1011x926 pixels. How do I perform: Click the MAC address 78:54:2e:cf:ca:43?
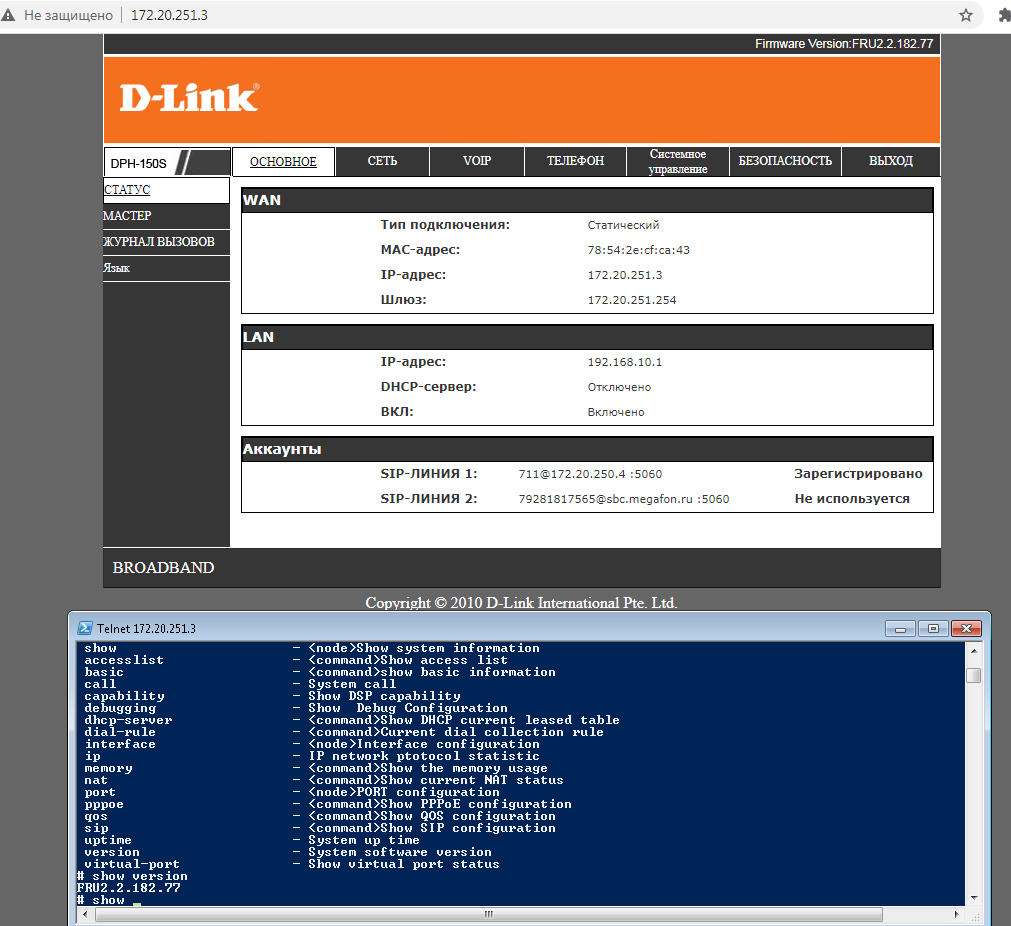(x=638, y=250)
